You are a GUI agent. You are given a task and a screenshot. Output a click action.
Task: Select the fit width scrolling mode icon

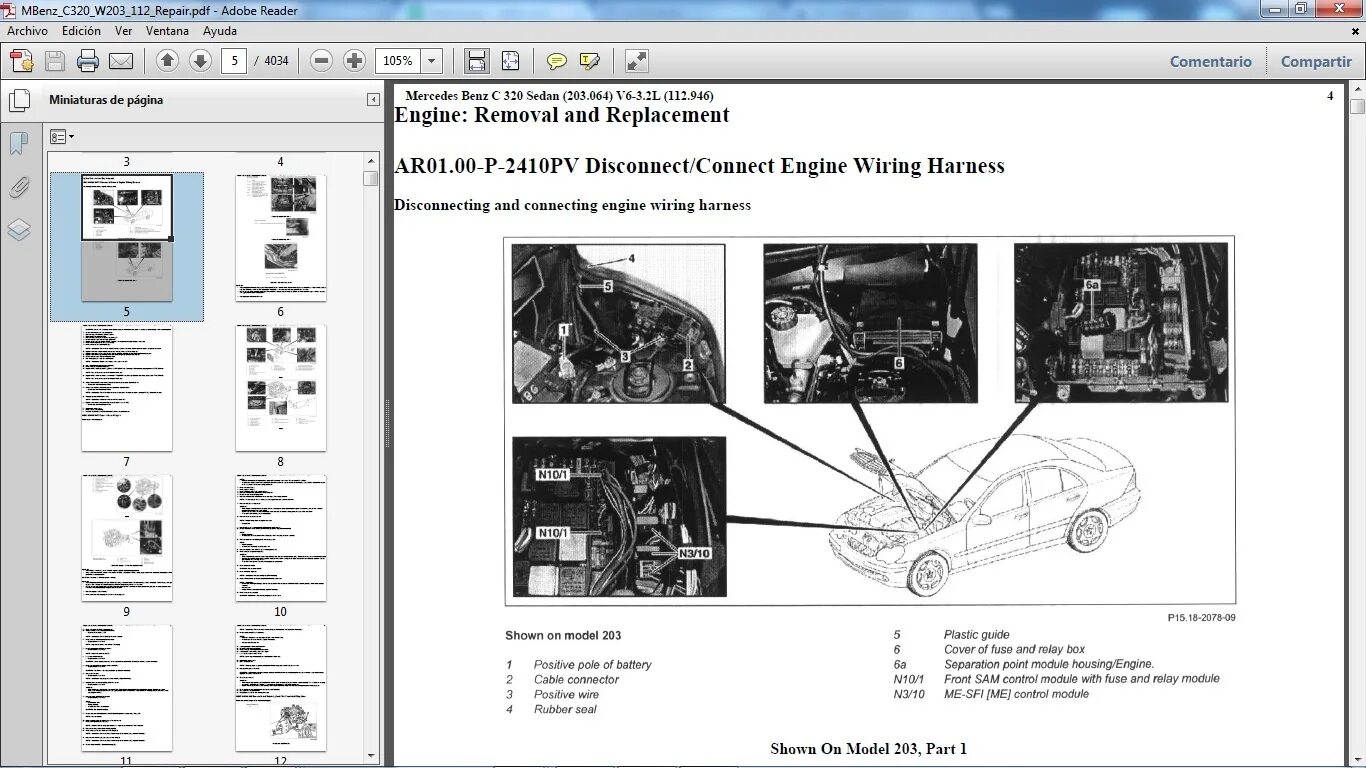[x=477, y=61]
